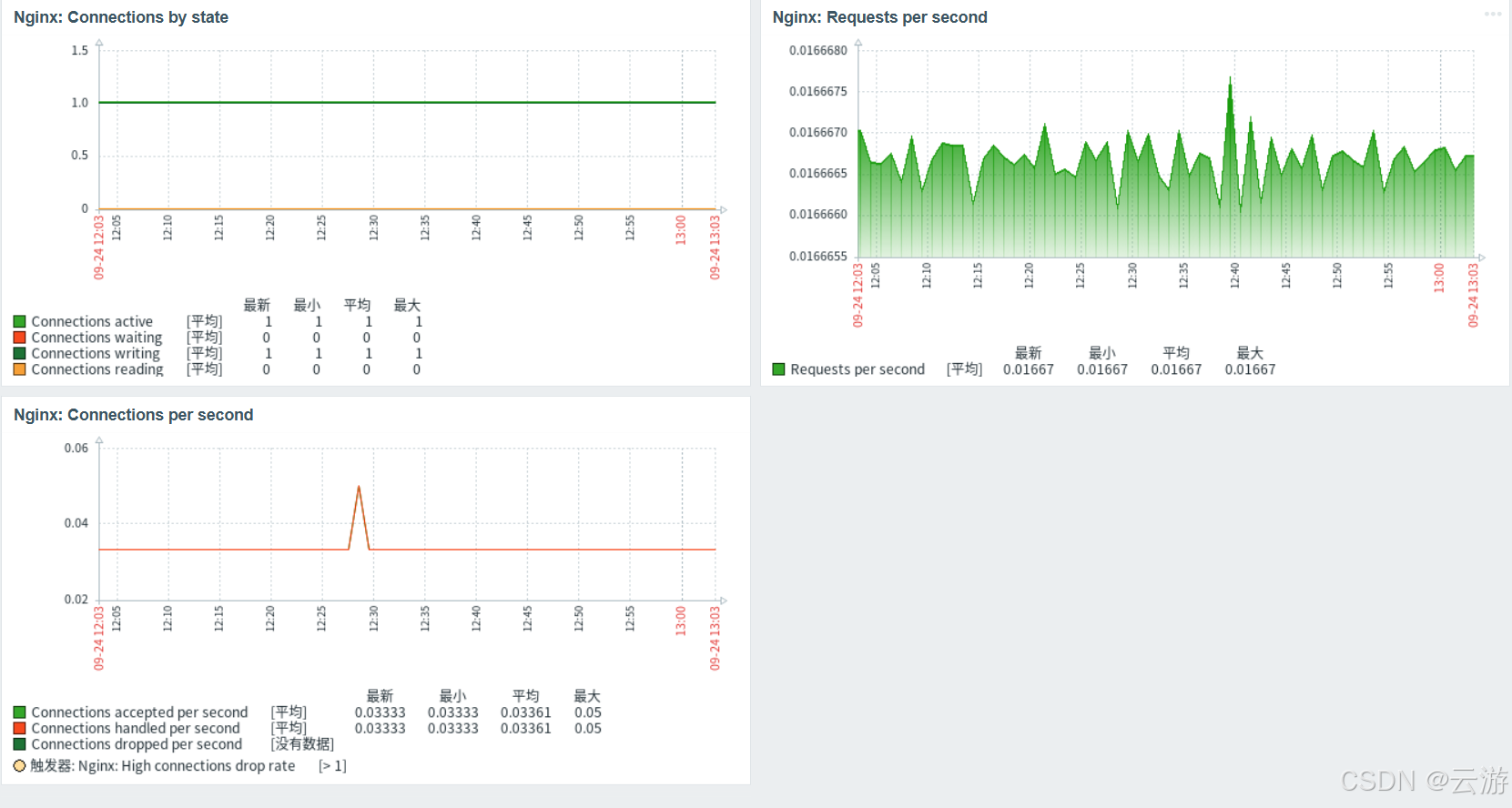
Task: Click the '[> 1]' trigger threshold value
Action: coord(332,766)
